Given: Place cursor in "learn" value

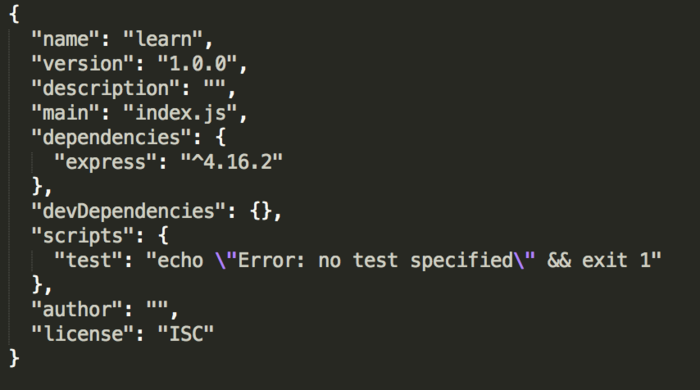Looking at the screenshot, I should 163,39.
